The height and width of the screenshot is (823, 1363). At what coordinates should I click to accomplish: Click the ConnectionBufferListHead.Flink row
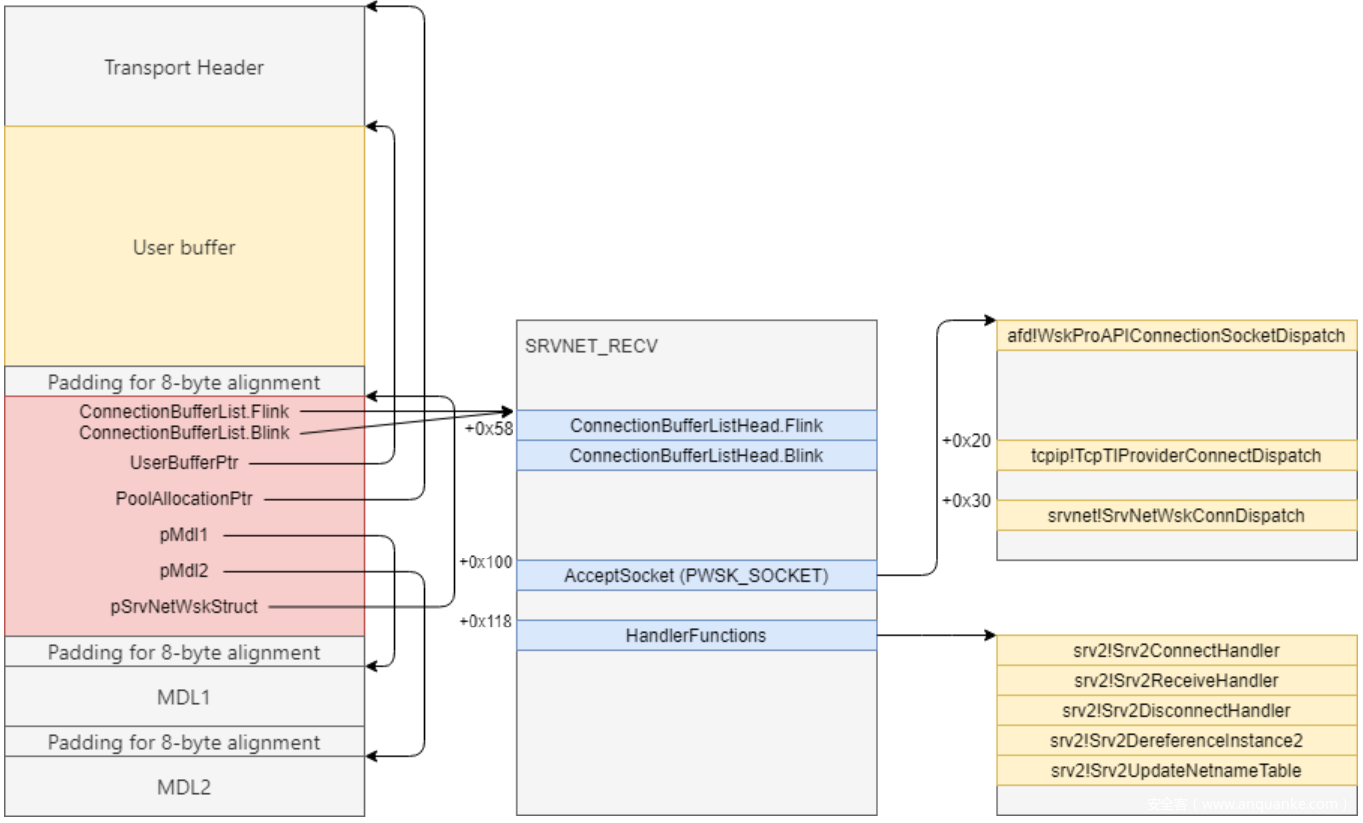[696, 426]
